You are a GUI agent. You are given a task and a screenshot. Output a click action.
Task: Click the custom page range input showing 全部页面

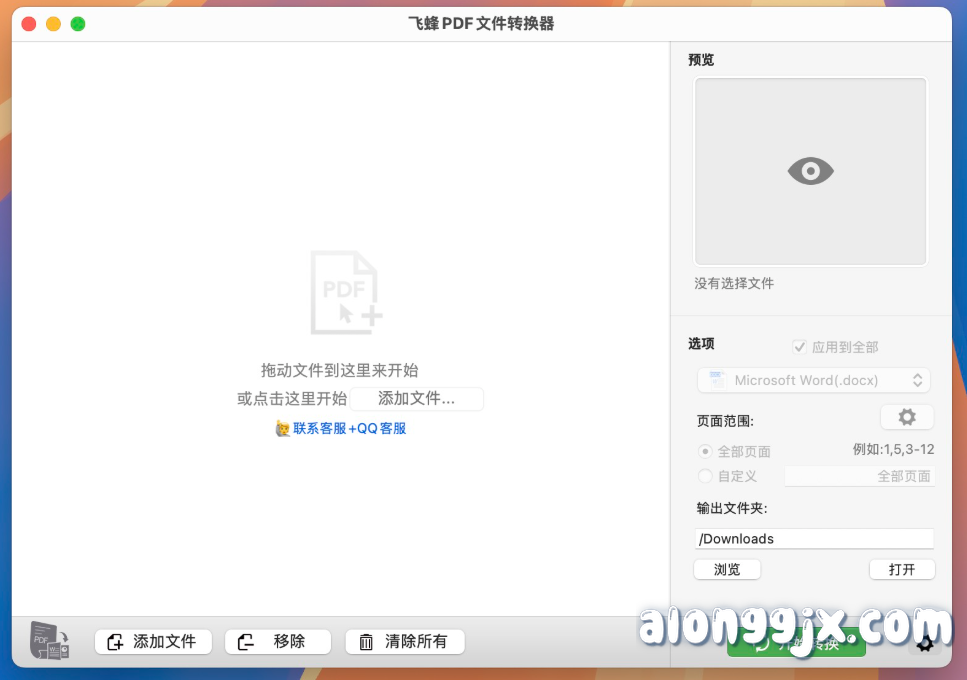click(860, 476)
